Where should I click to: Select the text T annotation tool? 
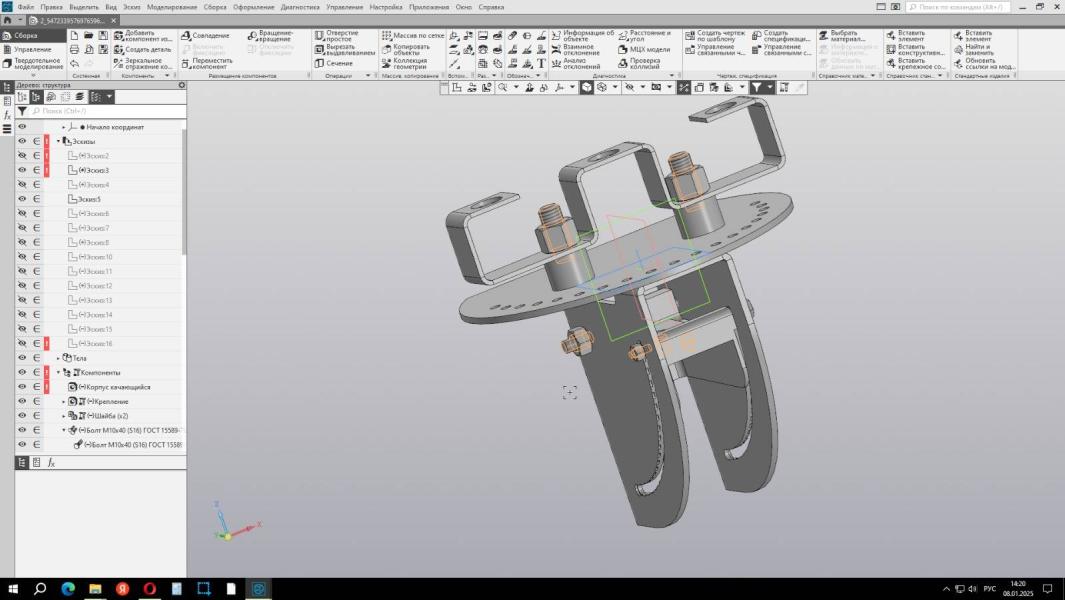coord(541,63)
